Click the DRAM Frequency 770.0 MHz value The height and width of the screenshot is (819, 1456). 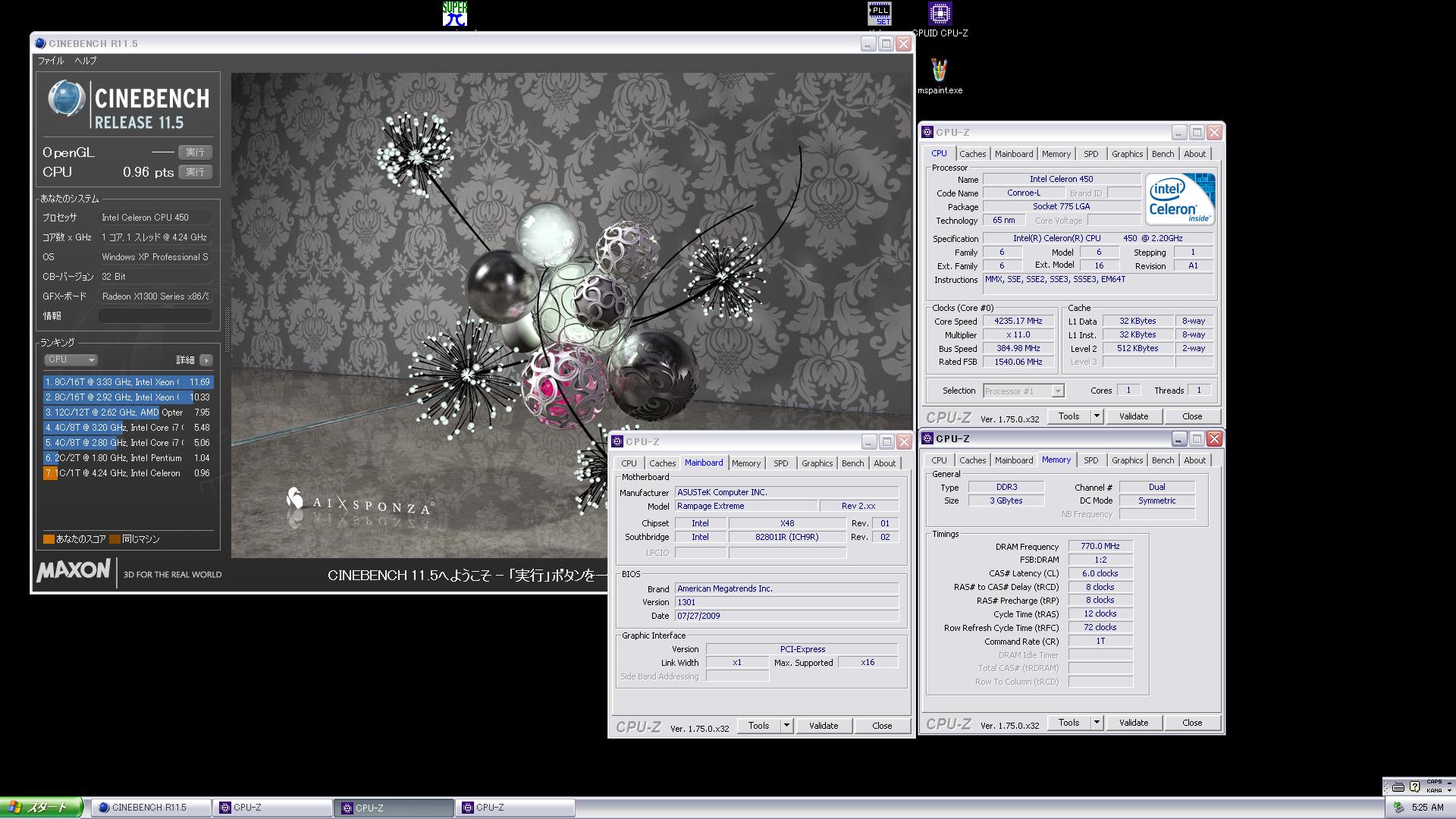click(x=1100, y=546)
